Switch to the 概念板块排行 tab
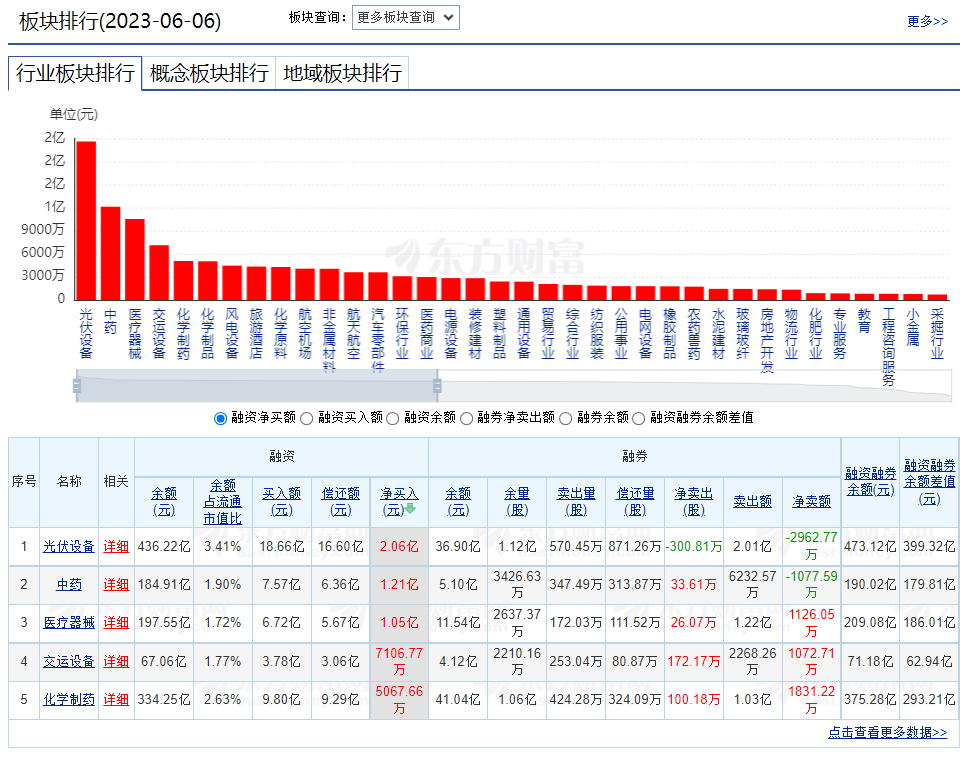Viewport: 970px width, 767px height. coord(209,73)
